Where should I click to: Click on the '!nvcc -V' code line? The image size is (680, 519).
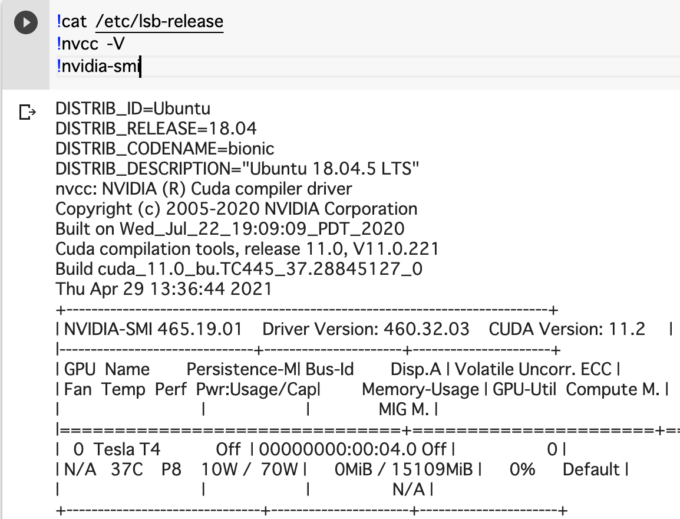pos(90,44)
